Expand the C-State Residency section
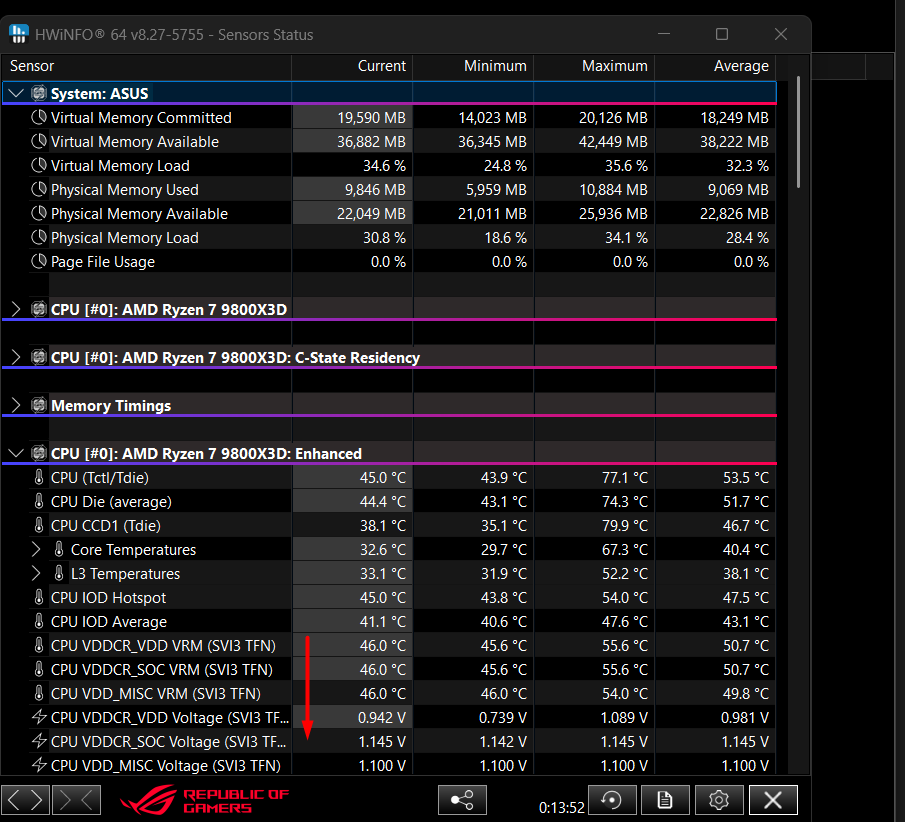 [x=16, y=357]
